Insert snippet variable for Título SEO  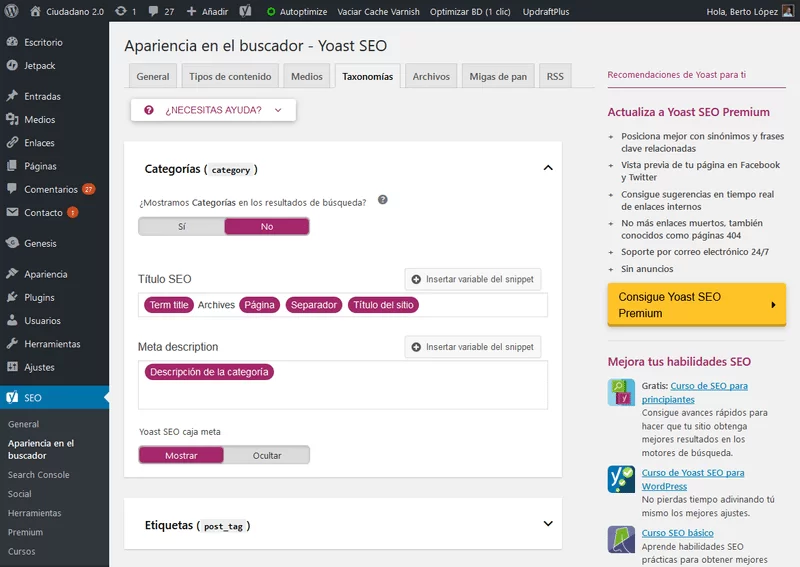click(x=473, y=279)
